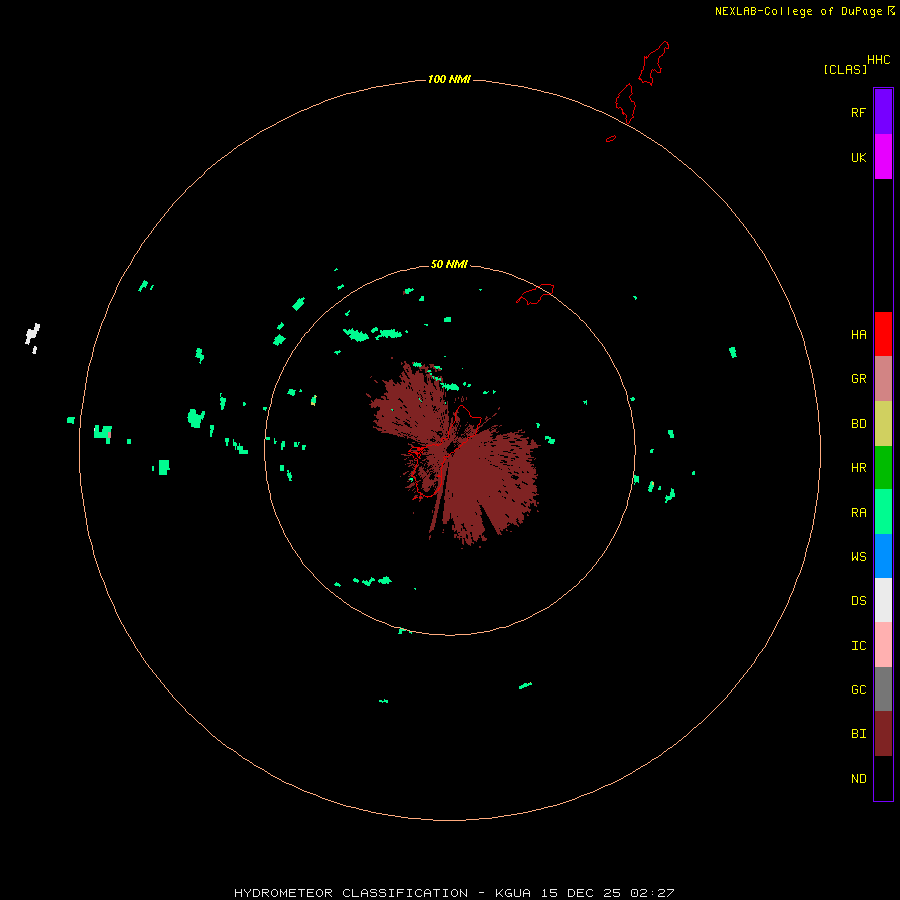Screen dimensions: 900x900
Task: Click the Hydrometeor Classification KGUA caption
Action: pyautogui.click(x=454, y=893)
